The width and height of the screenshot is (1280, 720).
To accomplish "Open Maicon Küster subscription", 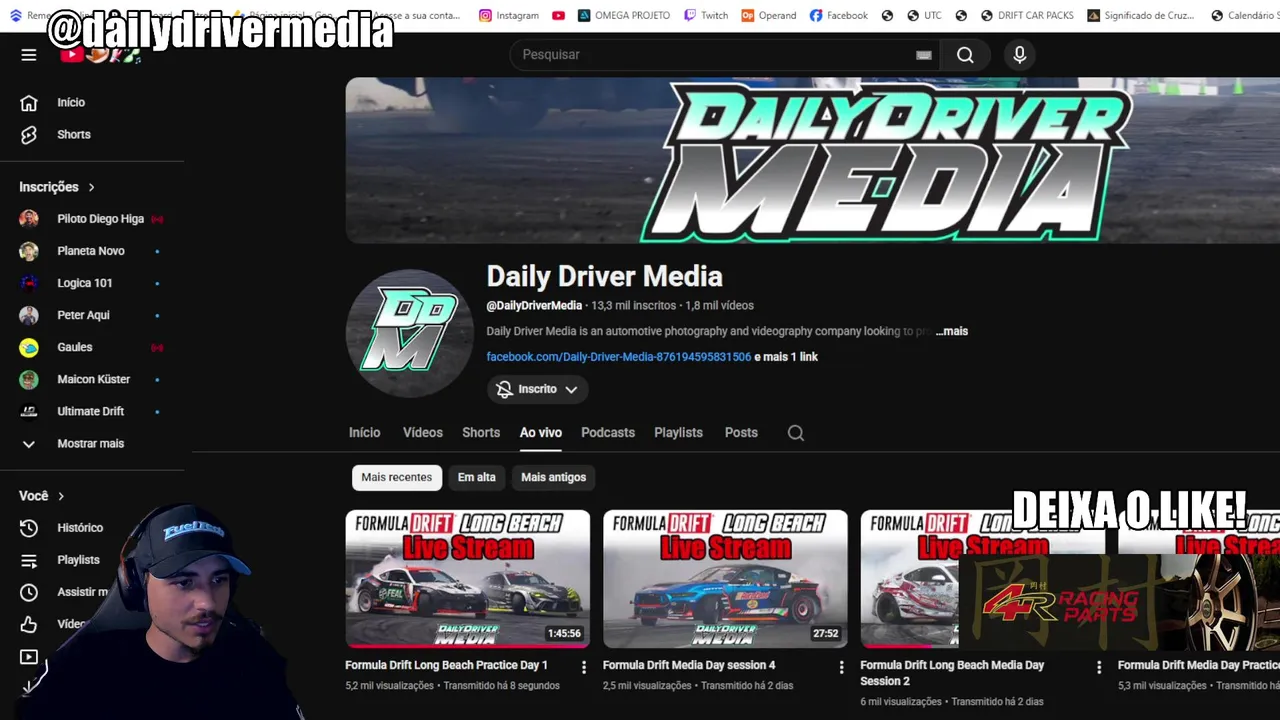I will click(92, 379).
